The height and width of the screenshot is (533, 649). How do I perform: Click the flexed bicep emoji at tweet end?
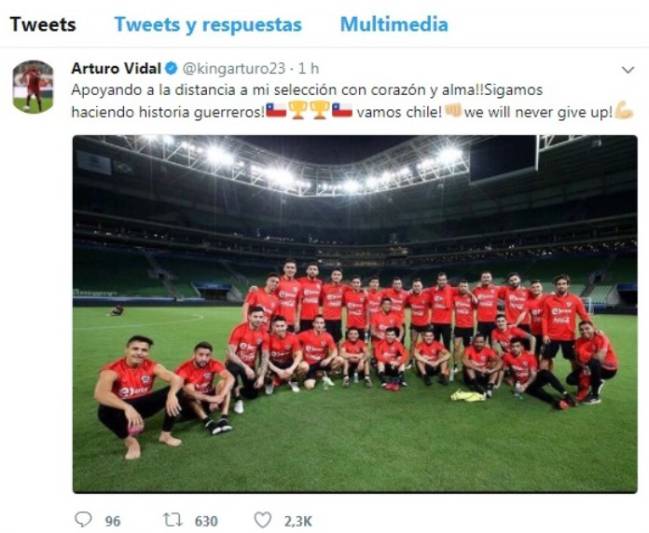point(624,110)
